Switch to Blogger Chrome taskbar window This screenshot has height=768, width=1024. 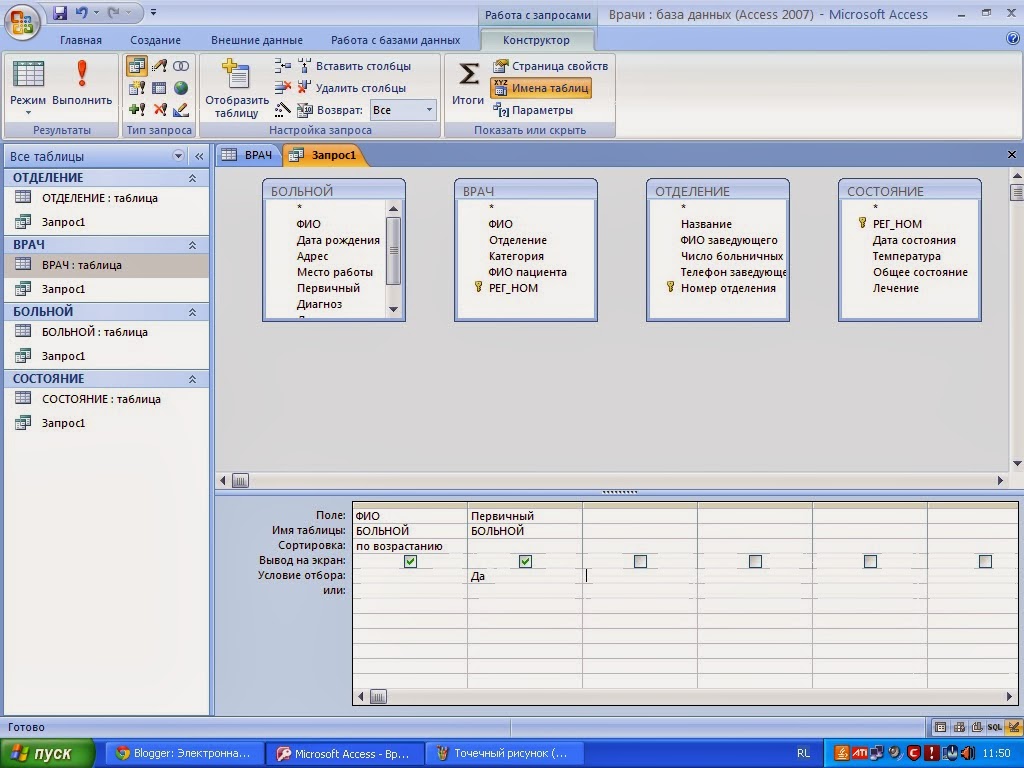184,754
